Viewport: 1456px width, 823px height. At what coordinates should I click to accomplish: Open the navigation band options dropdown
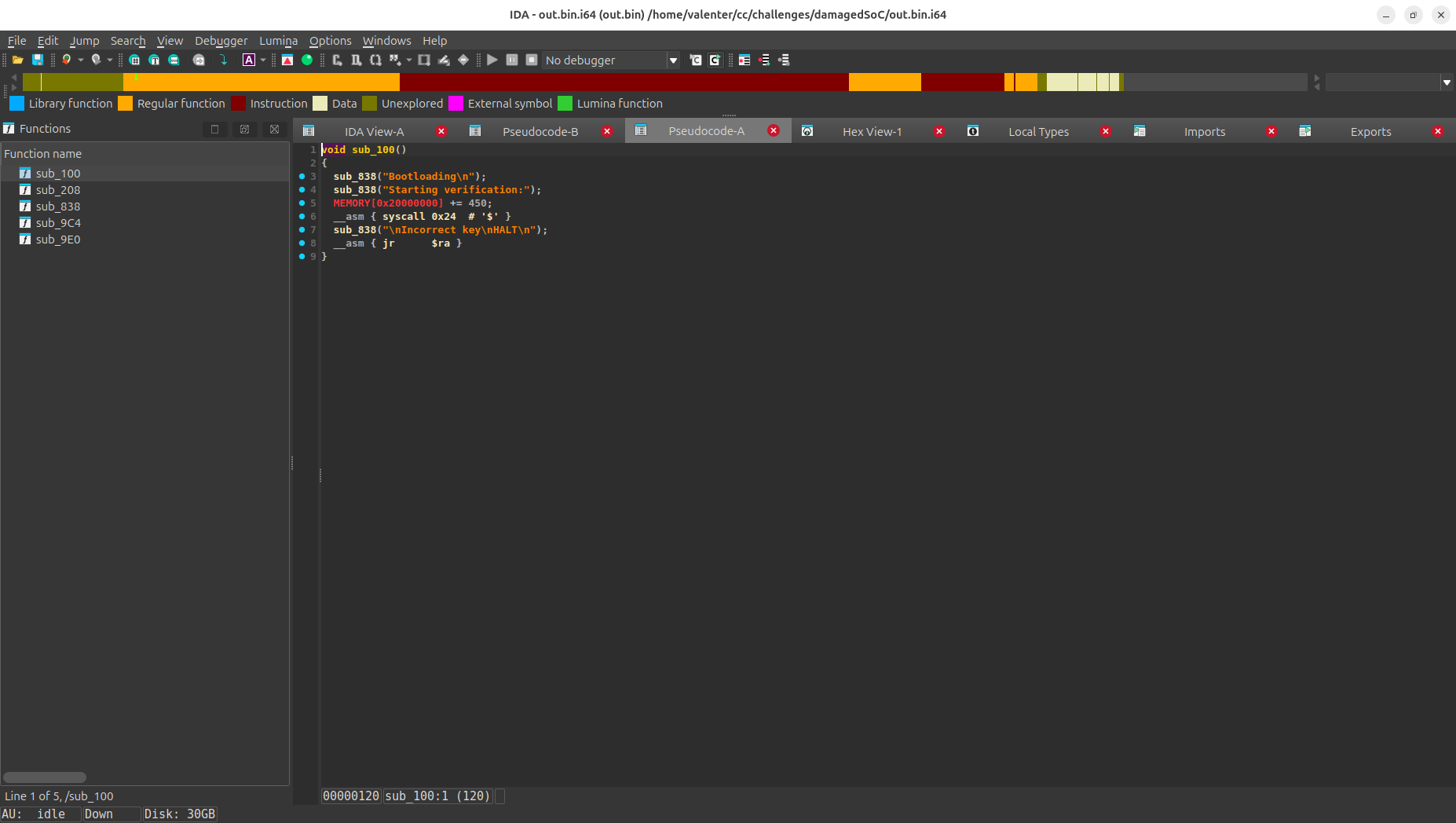click(x=1447, y=82)
